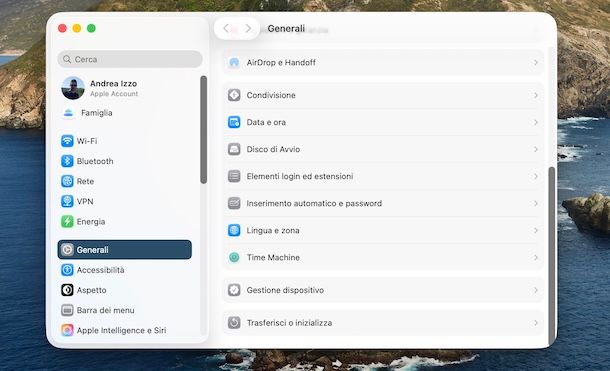Open the Wi-Fi settings pane

point(124,141)
